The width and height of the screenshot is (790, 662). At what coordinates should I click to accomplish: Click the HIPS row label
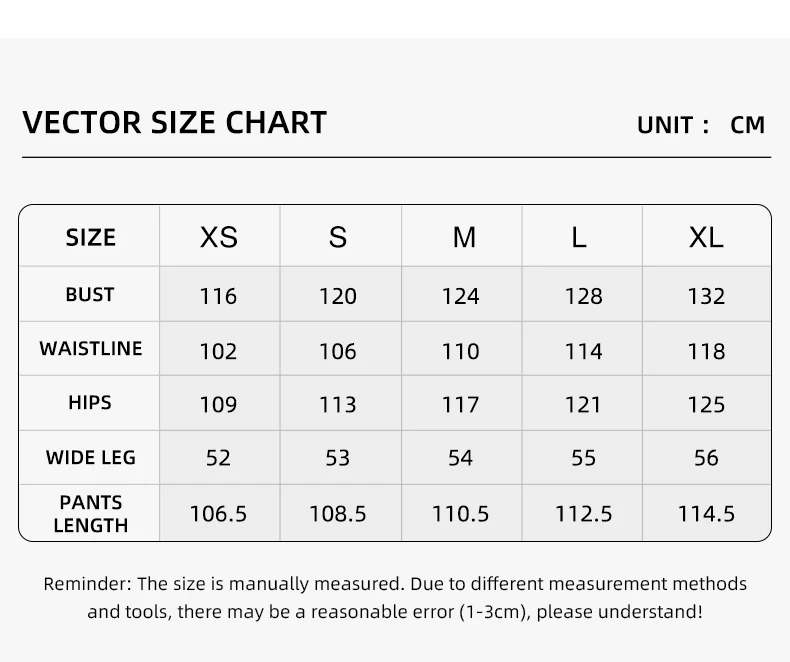(90, 403)
